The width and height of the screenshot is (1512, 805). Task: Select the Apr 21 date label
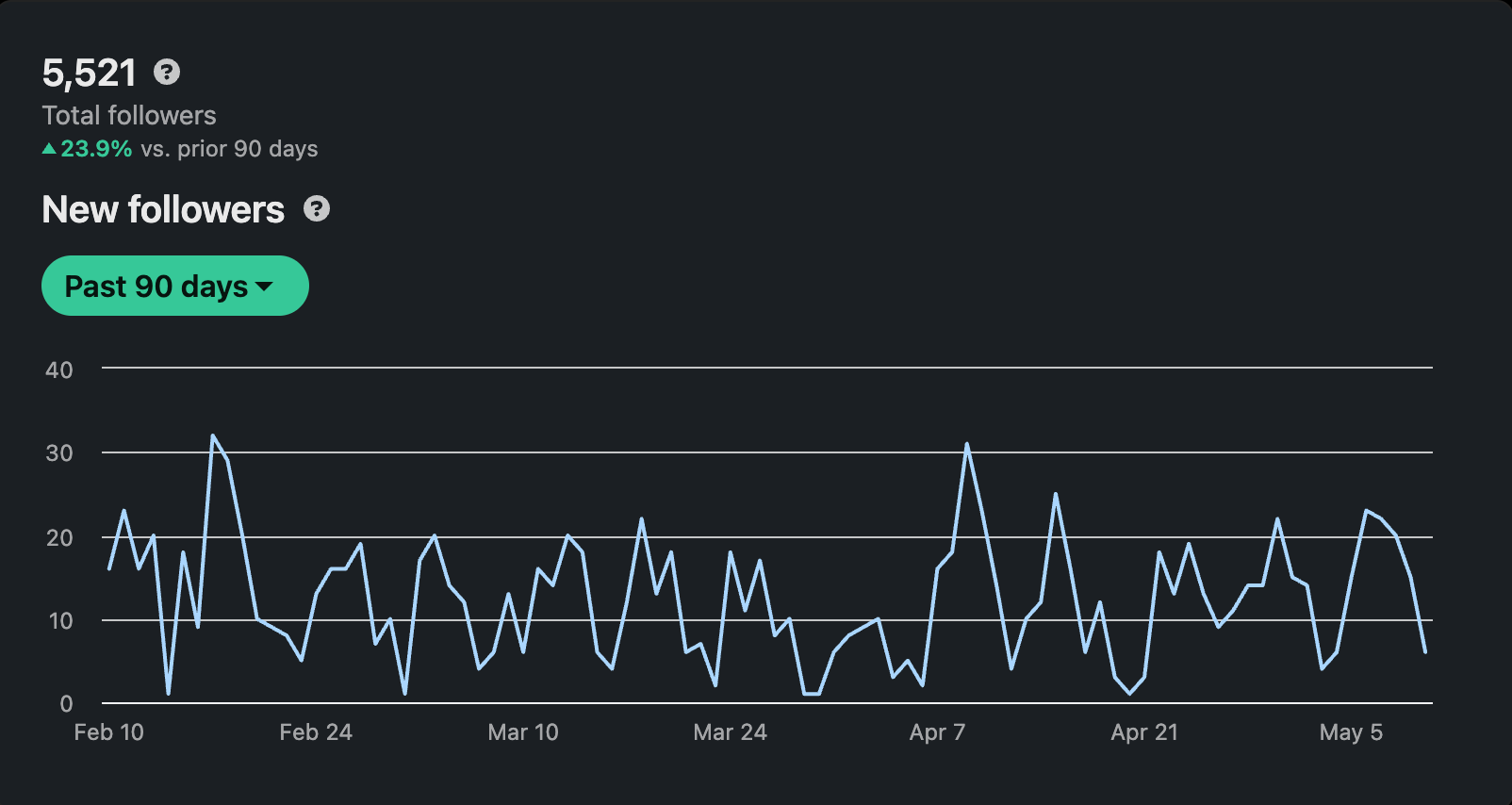[1144, 732]
